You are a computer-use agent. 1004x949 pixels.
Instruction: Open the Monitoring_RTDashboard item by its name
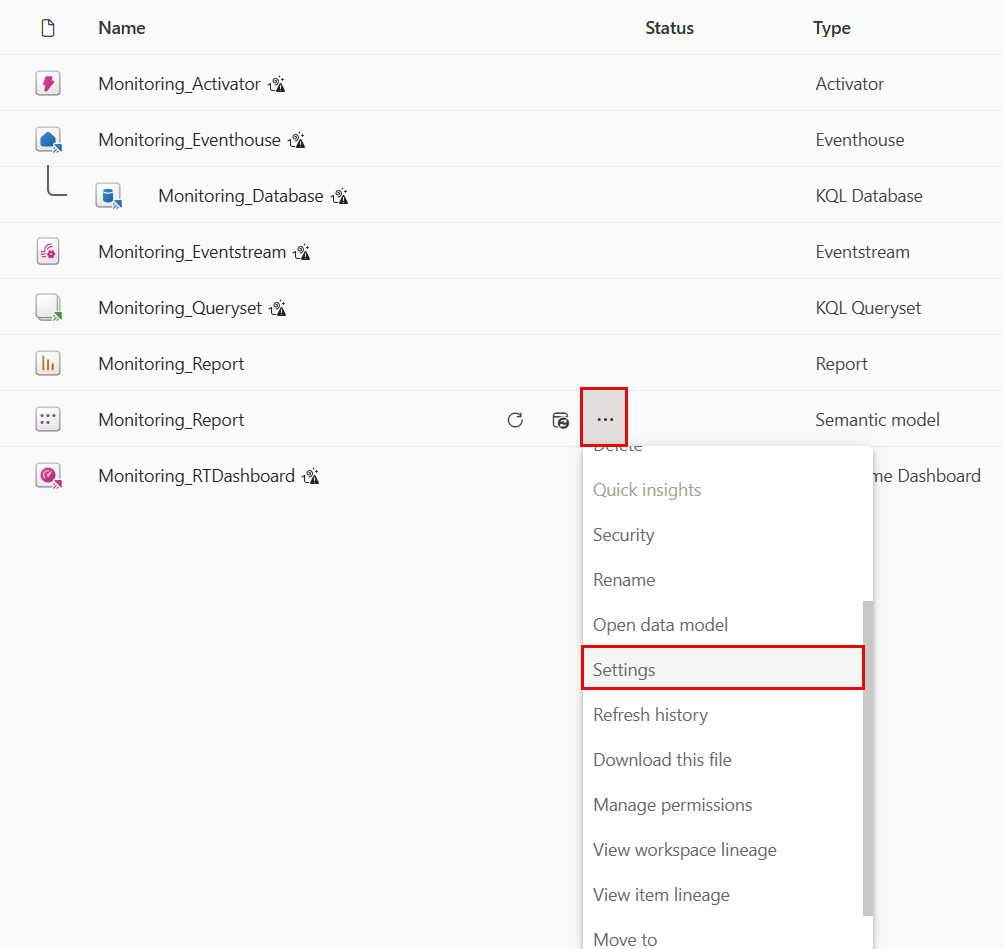(199, 475)
